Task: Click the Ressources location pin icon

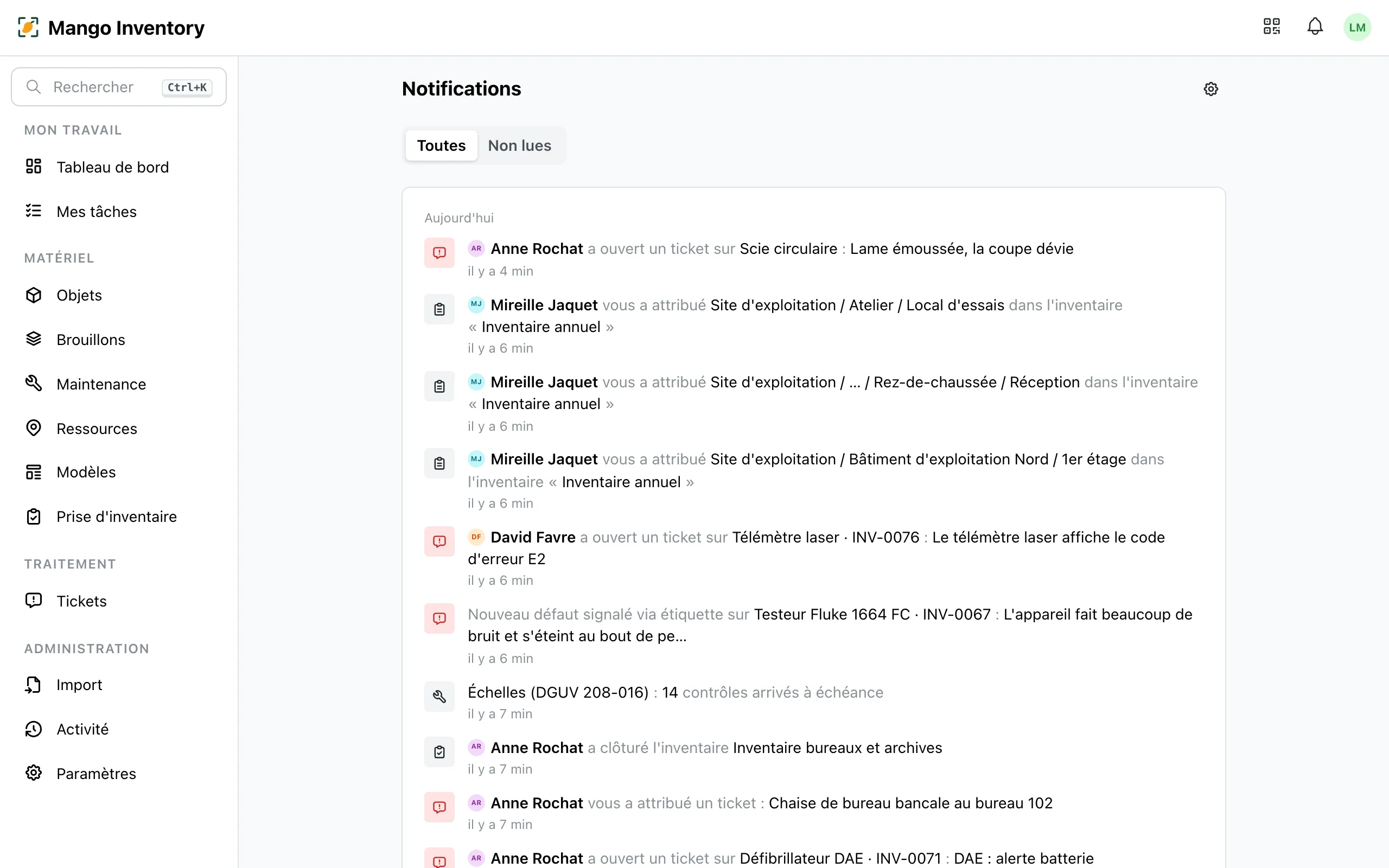Action: [x=34, y=428]
